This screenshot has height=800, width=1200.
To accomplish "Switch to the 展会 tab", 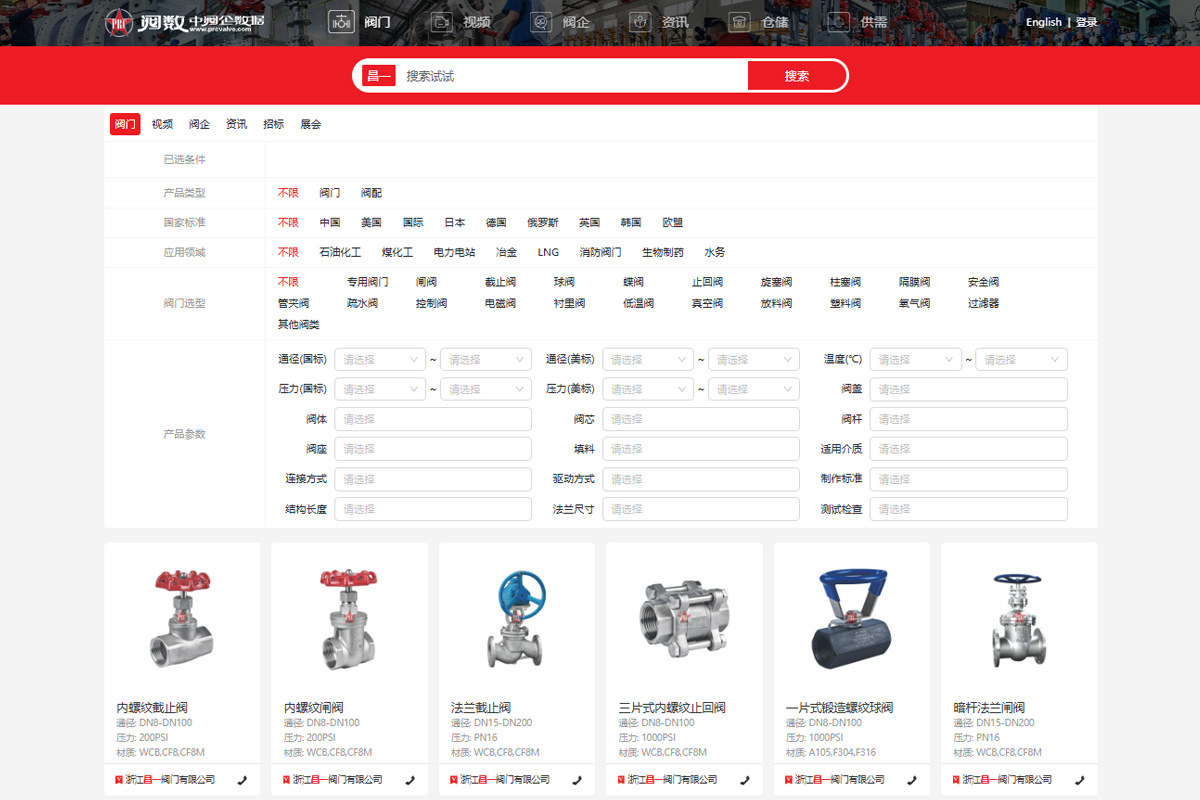I will pyautogui.click(x=311, y=125).
